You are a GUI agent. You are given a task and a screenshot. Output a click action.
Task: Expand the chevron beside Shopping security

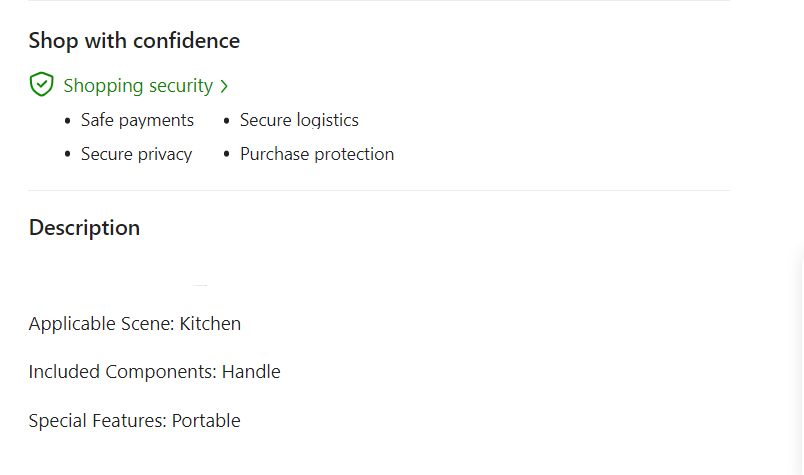(224, 87)
